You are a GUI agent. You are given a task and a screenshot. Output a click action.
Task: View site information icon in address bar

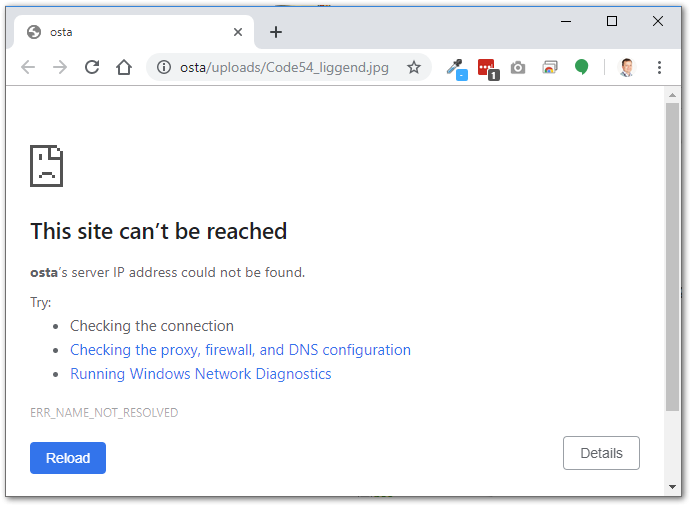[164, 67]
